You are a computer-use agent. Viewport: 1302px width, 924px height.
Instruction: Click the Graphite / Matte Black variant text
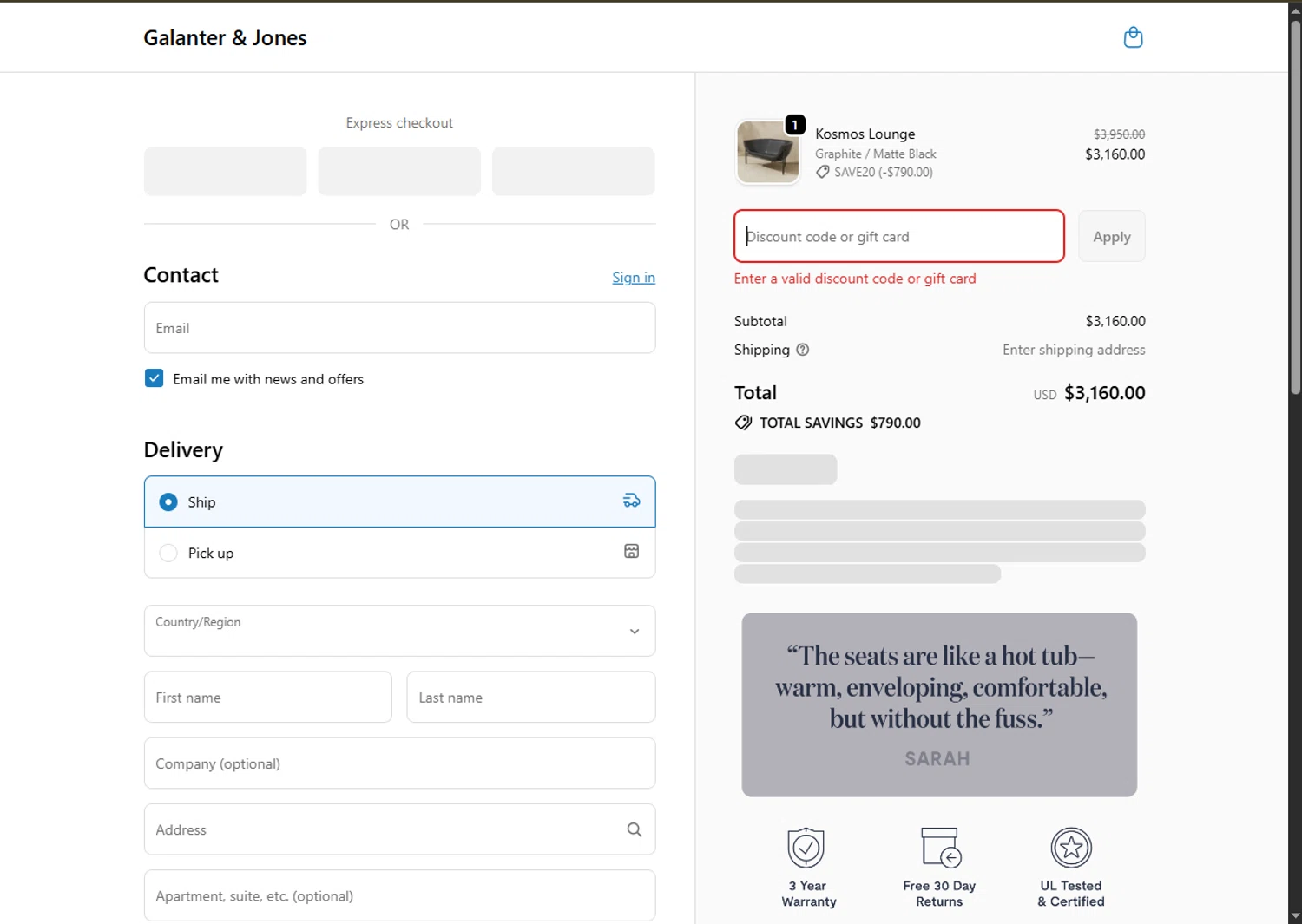click(x=876, y=154)
